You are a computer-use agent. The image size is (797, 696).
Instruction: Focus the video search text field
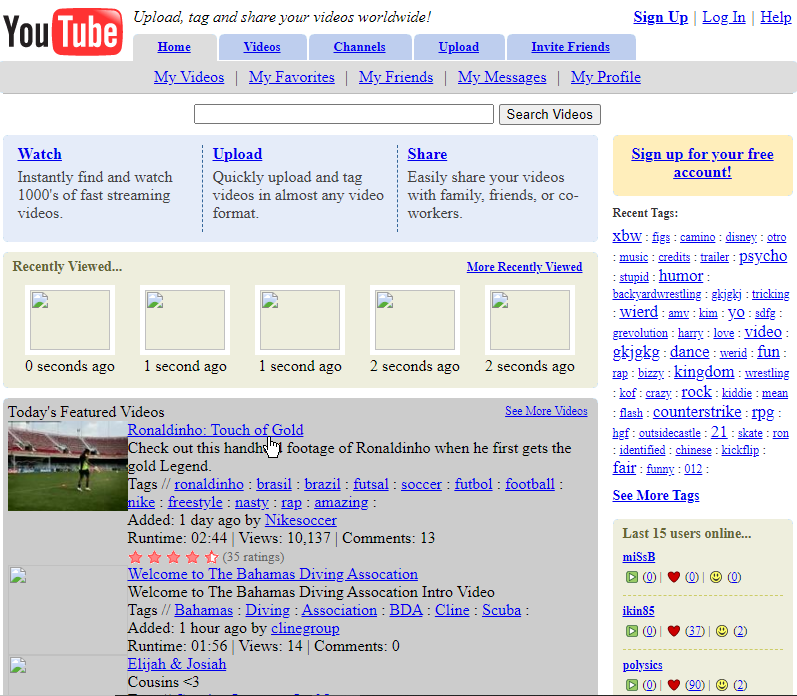tap(344, 114)
